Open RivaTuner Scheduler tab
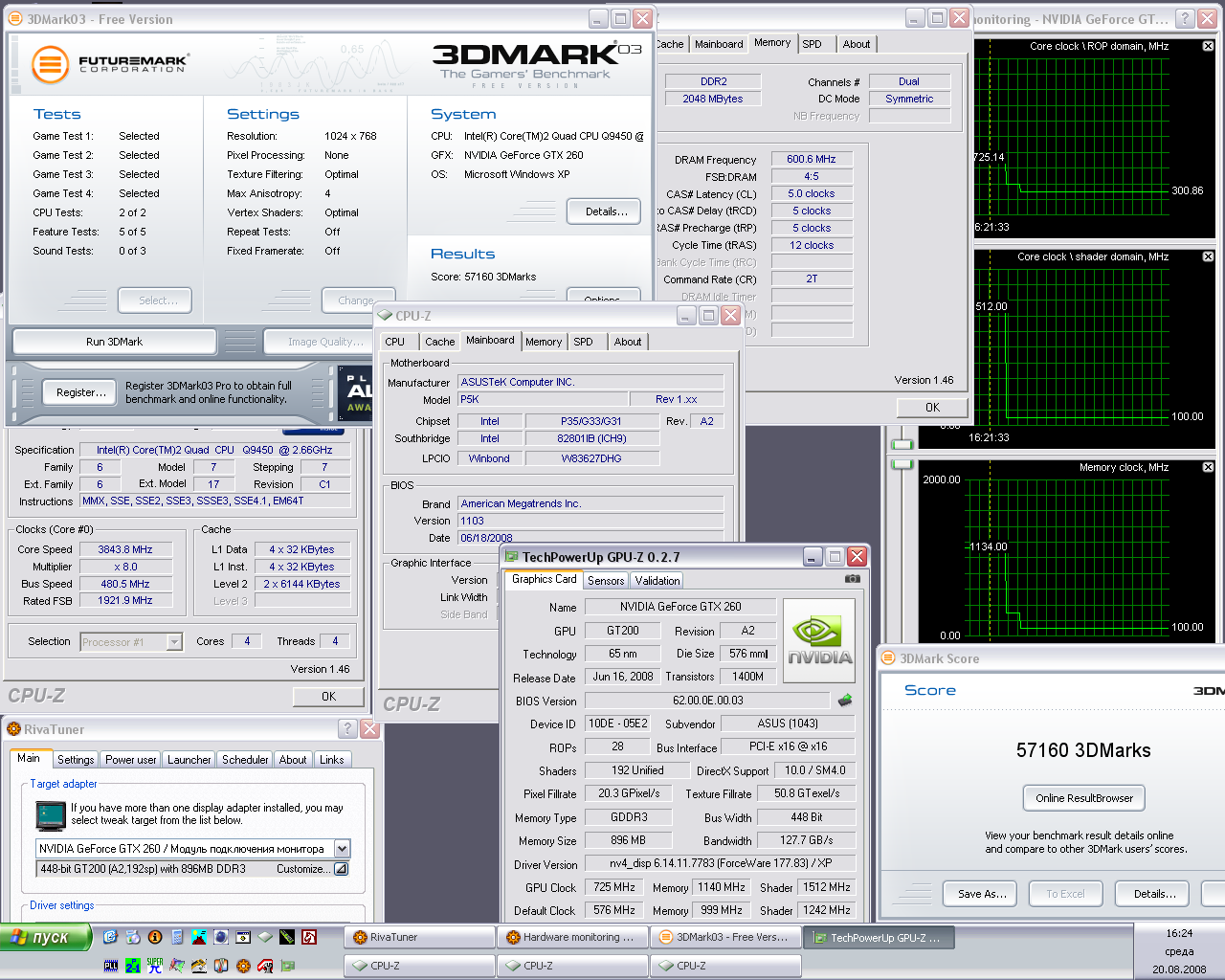 (x=245, y=760)
